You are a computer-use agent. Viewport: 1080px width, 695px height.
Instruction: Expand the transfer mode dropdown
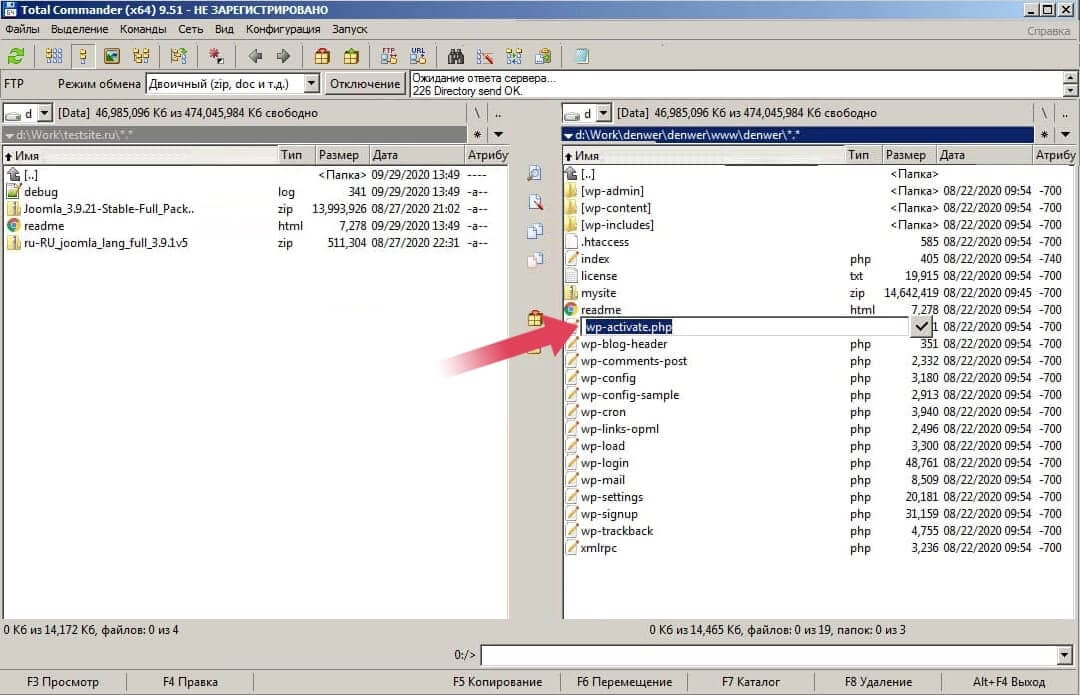[311, 84]
